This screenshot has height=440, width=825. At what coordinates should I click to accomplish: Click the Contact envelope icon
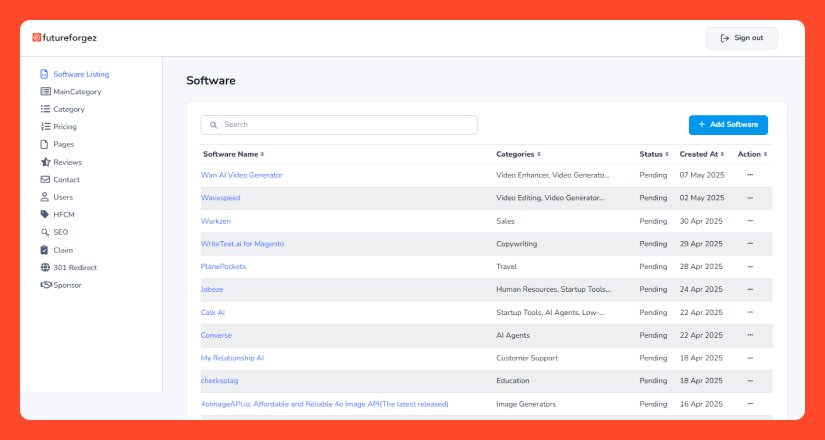45,180
